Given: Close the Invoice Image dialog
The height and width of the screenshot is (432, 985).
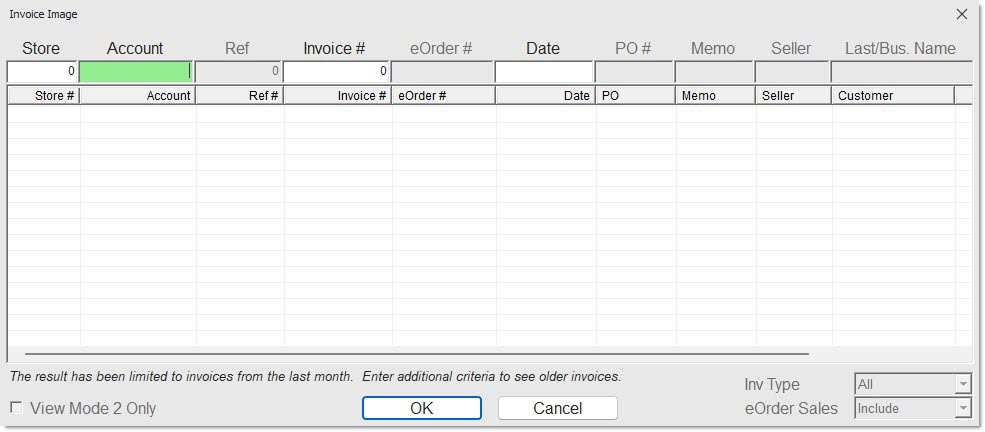Looking at the screenshot, I should click(x=961, y=14).
